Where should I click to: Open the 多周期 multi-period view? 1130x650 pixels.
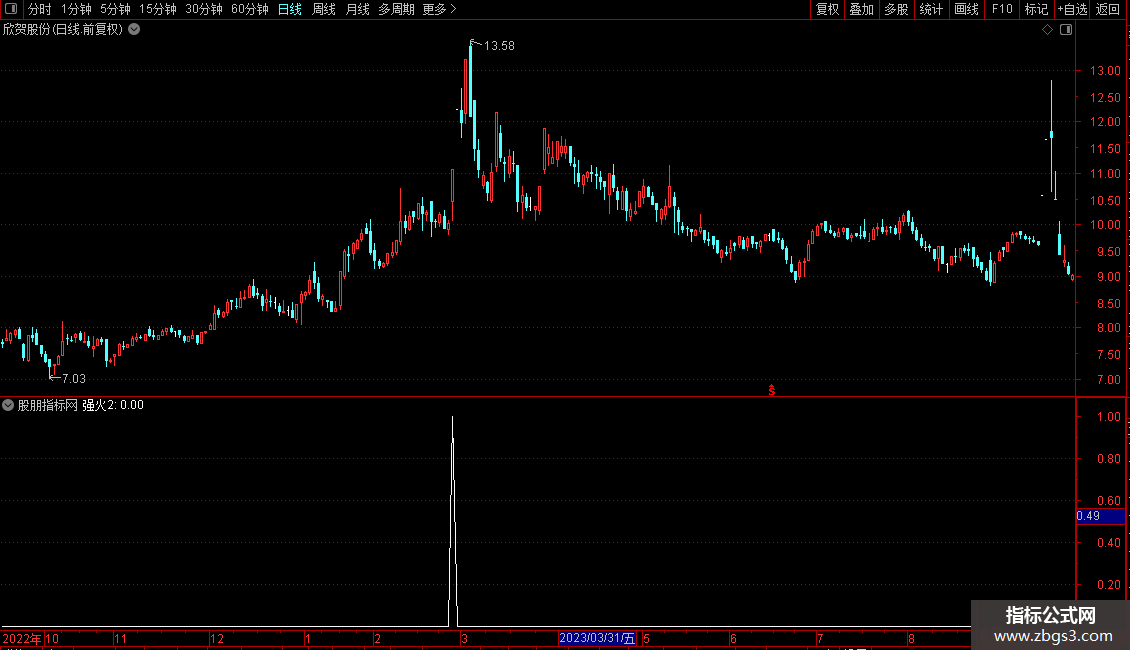(396, 9)
